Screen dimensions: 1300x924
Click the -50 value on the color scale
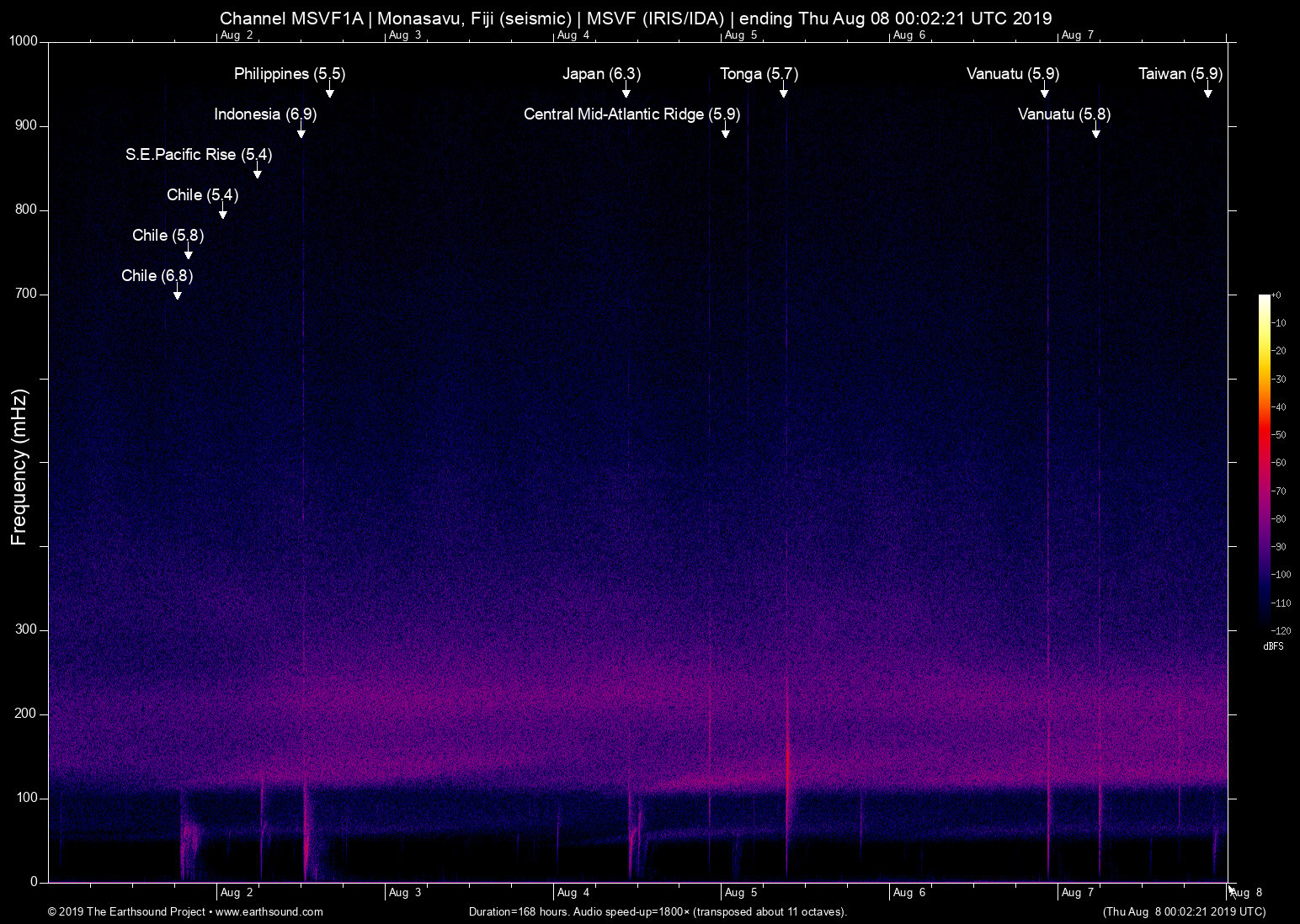(1278, 435)
